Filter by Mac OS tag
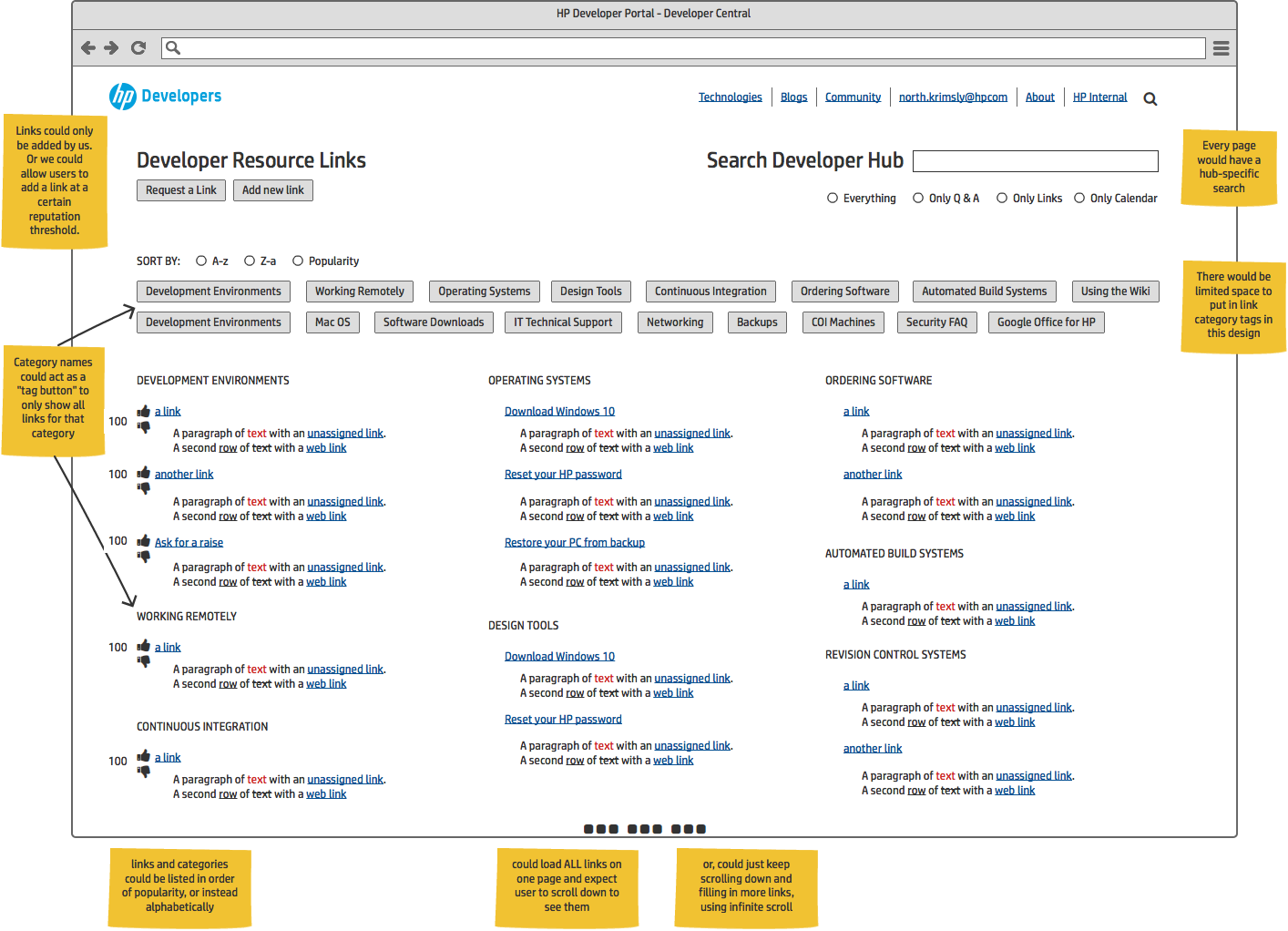Screen dimensions: 1288x931 click(x=332, y=322)
